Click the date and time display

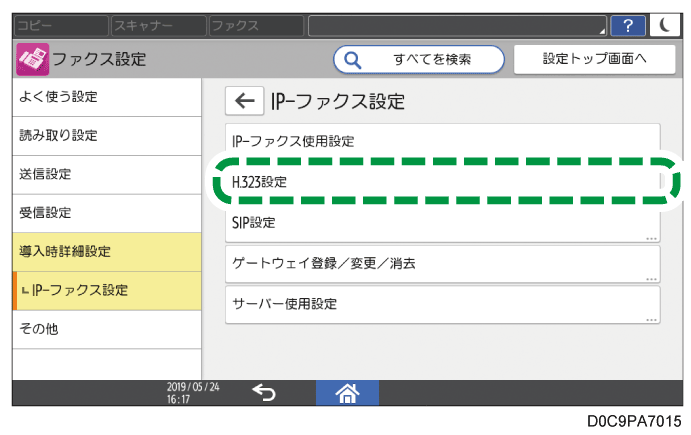click(x=193, y=393)
